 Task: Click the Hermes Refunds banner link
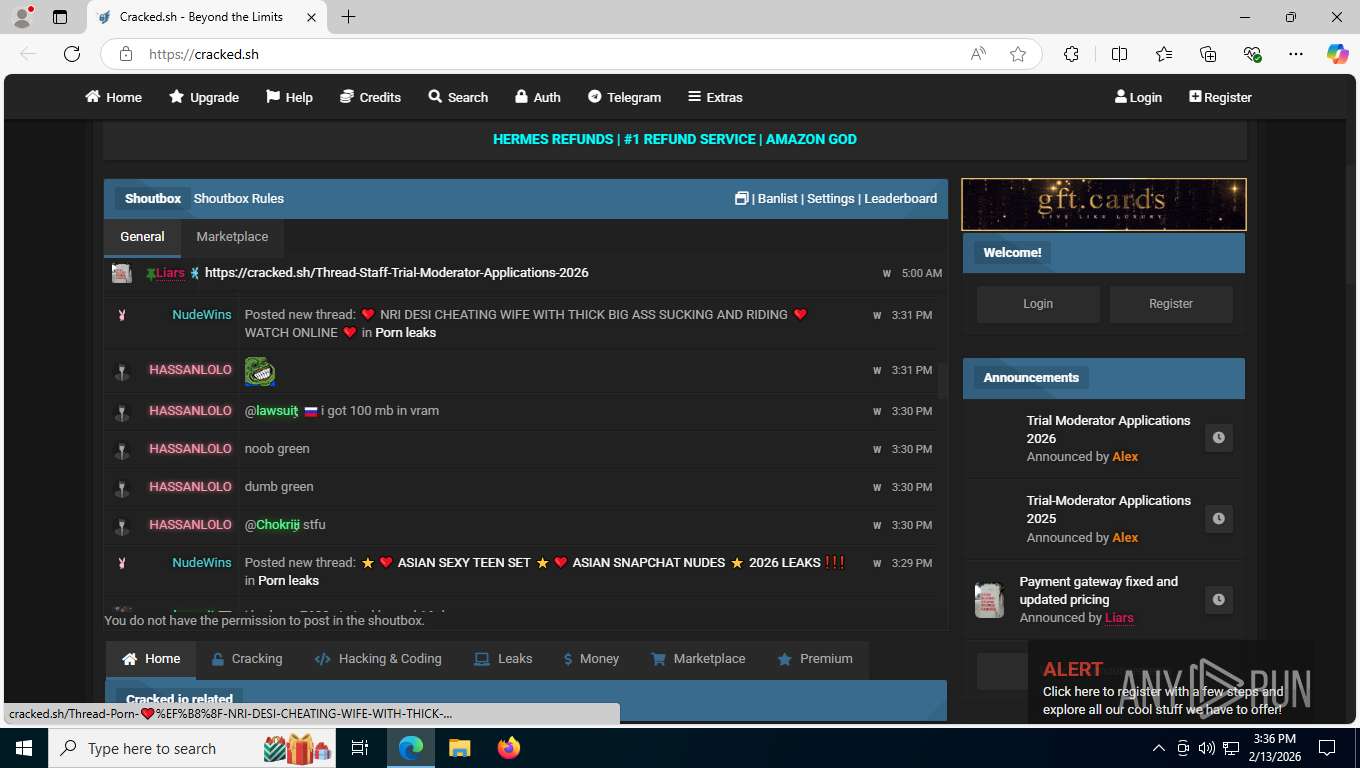675,139
